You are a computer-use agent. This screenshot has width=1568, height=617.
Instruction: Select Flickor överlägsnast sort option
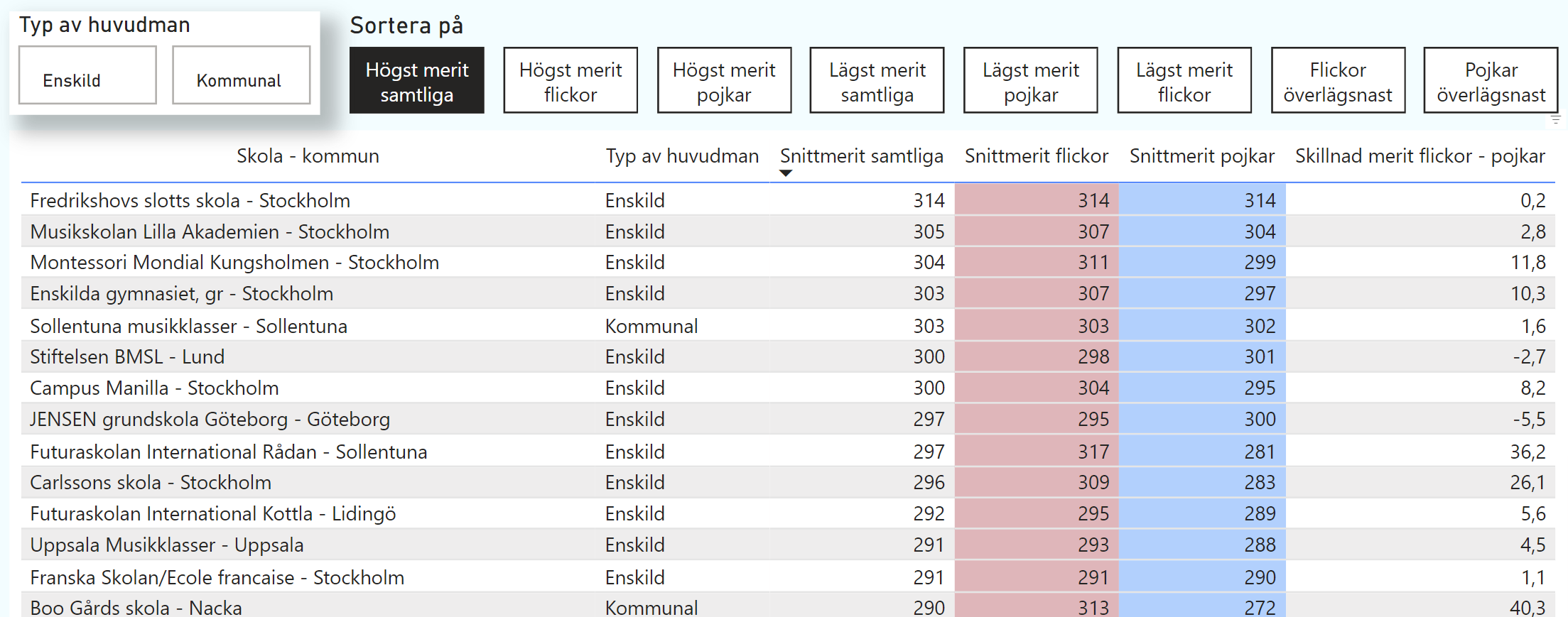tap(1337, 81)
